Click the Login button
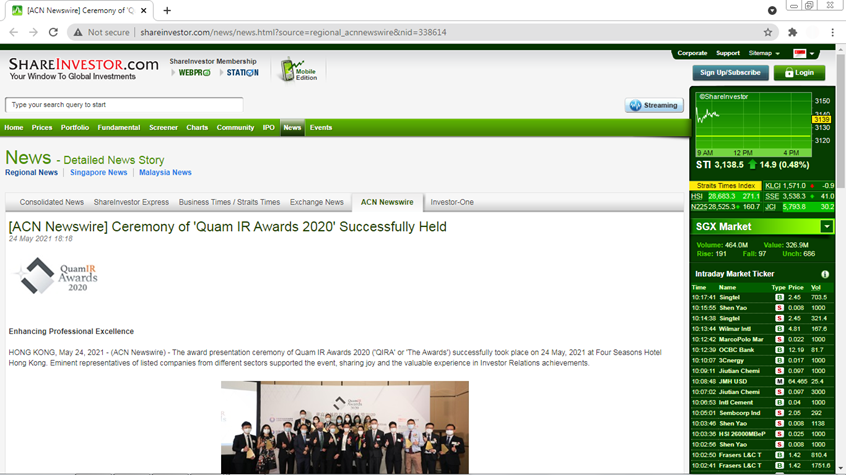The width and height of the screenshot is (846, 475). tap(799, 72)
